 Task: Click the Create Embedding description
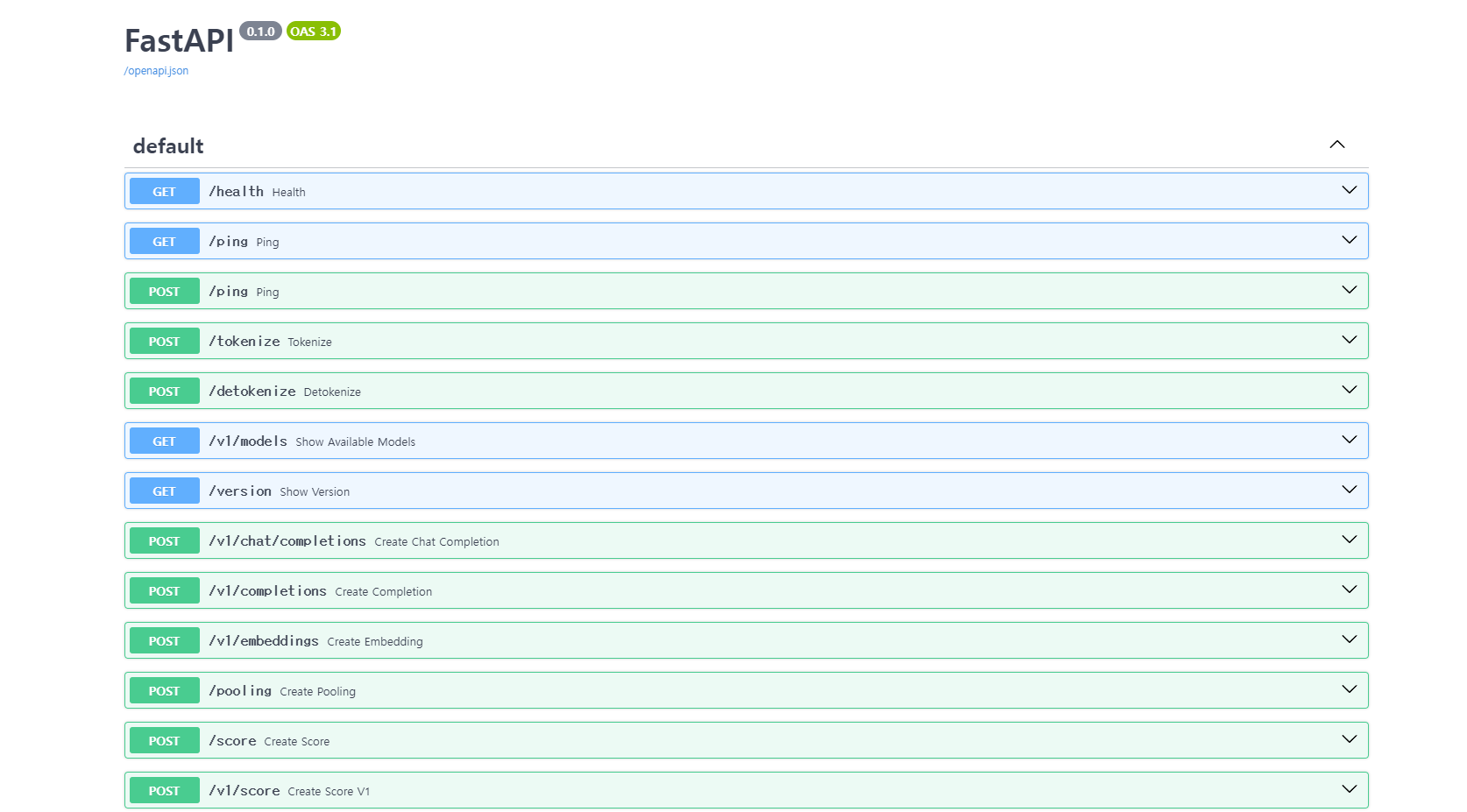(375, 641)
